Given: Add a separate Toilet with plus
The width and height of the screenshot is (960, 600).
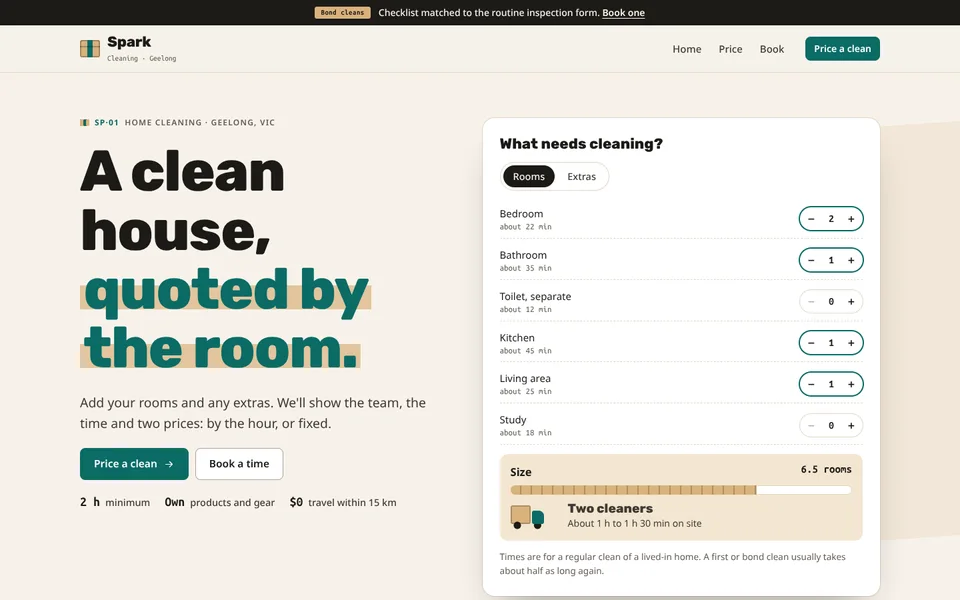Looking at the screenshot, I should pos(851,302).
